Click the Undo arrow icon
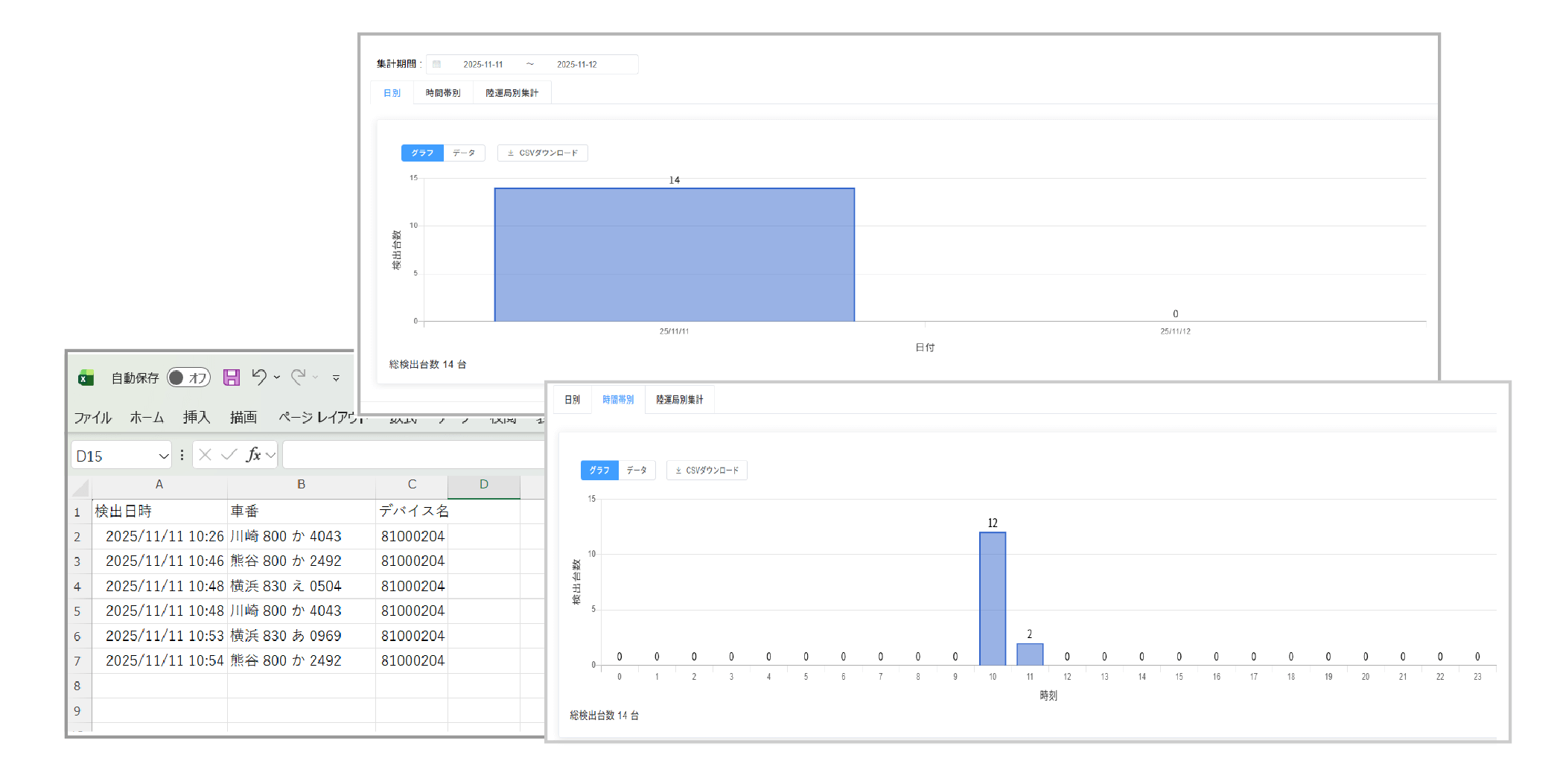 point(258,377)
